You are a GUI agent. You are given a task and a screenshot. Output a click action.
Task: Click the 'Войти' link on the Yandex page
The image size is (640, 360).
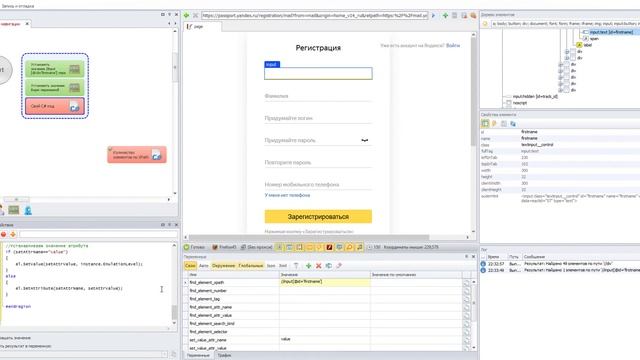click(x=453, y=45)
